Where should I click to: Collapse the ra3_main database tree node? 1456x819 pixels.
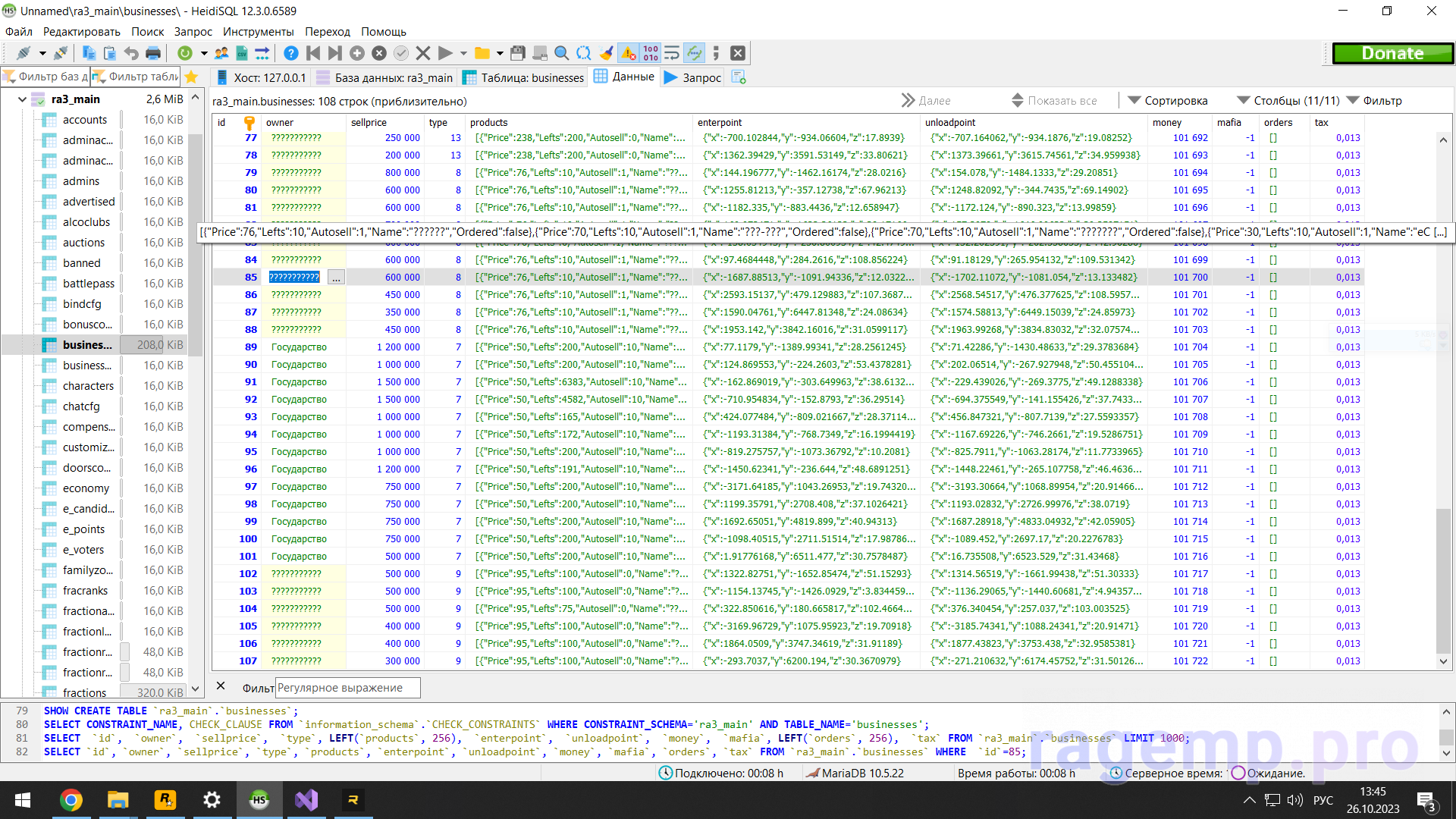coord(22,99)
